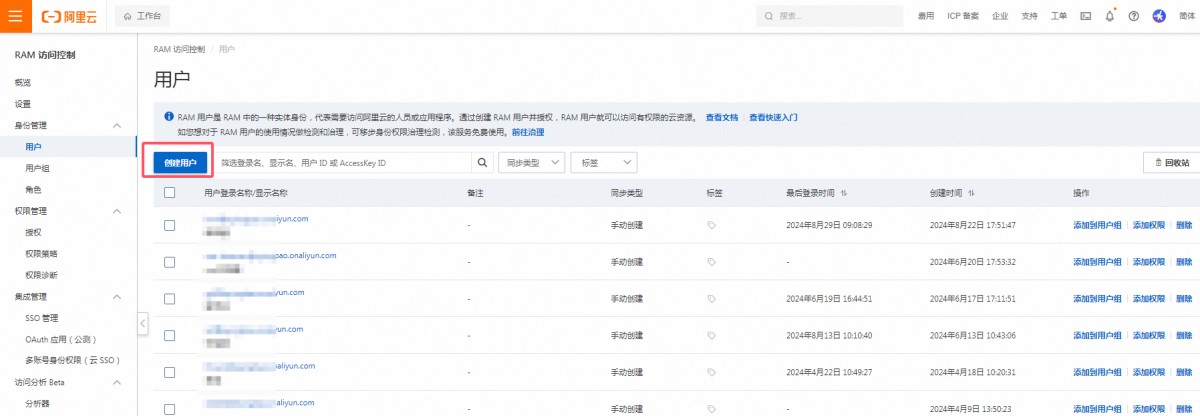Toggle the select-all checkbox in table header

pyautogui.click(x=169, y=193)
